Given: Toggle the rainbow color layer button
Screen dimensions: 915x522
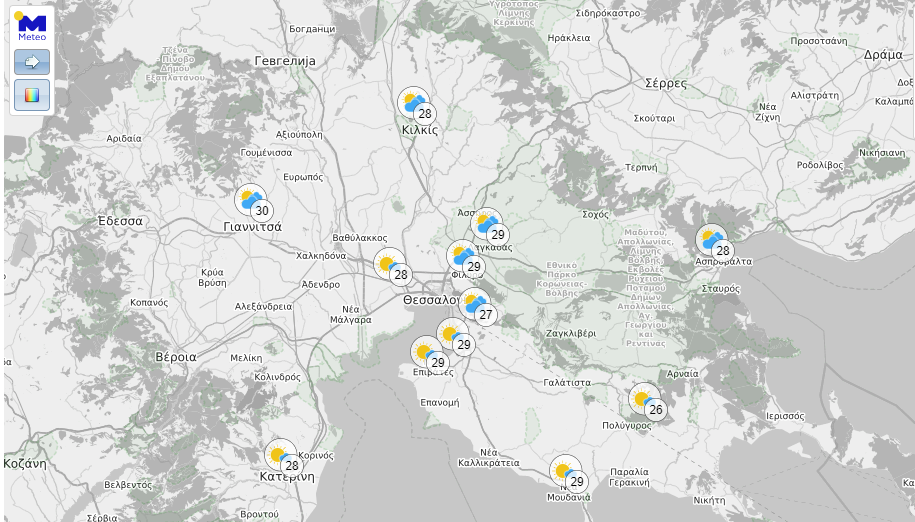Looking at the screenshot, I should pyautogui.click(x=32, y=96).
